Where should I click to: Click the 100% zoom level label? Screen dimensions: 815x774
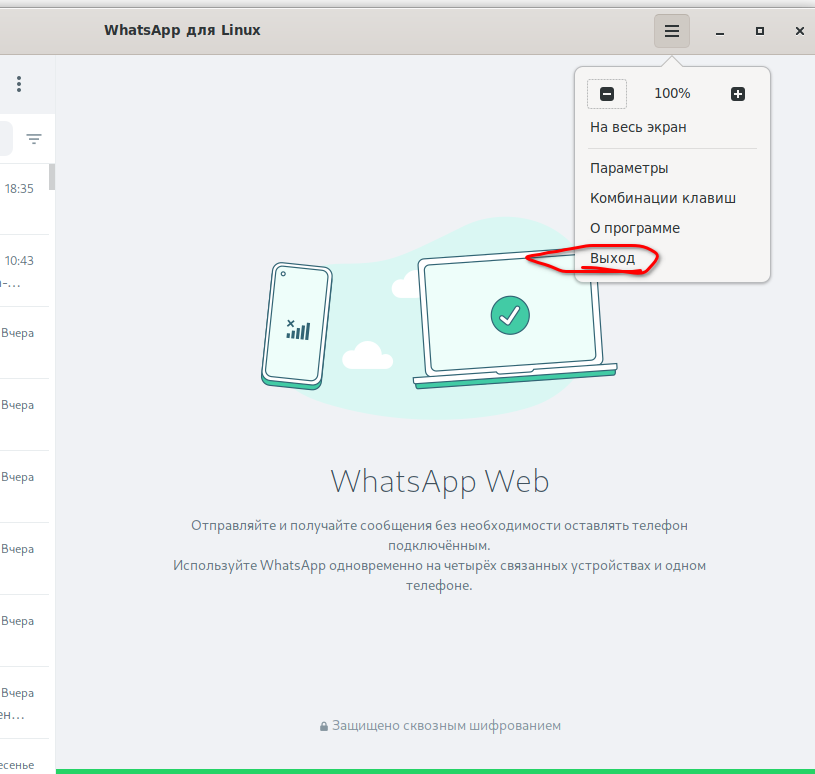[672, 94]
